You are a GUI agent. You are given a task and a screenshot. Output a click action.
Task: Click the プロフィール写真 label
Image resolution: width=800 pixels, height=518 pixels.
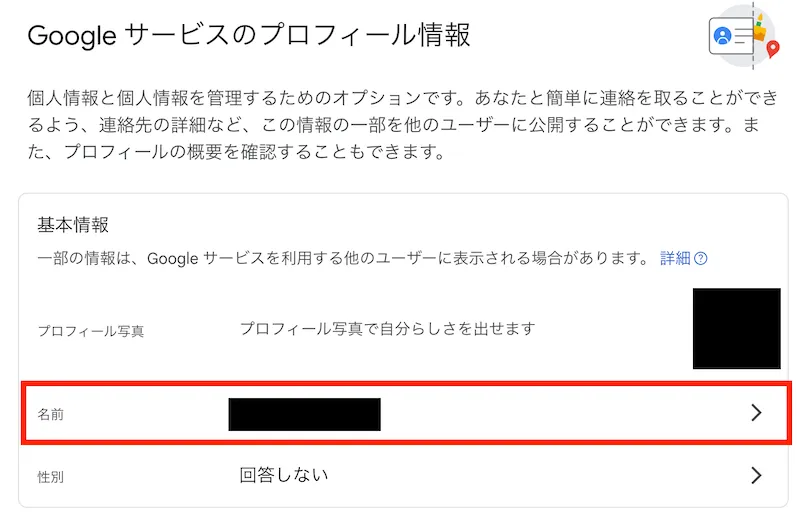click(90, 331)
